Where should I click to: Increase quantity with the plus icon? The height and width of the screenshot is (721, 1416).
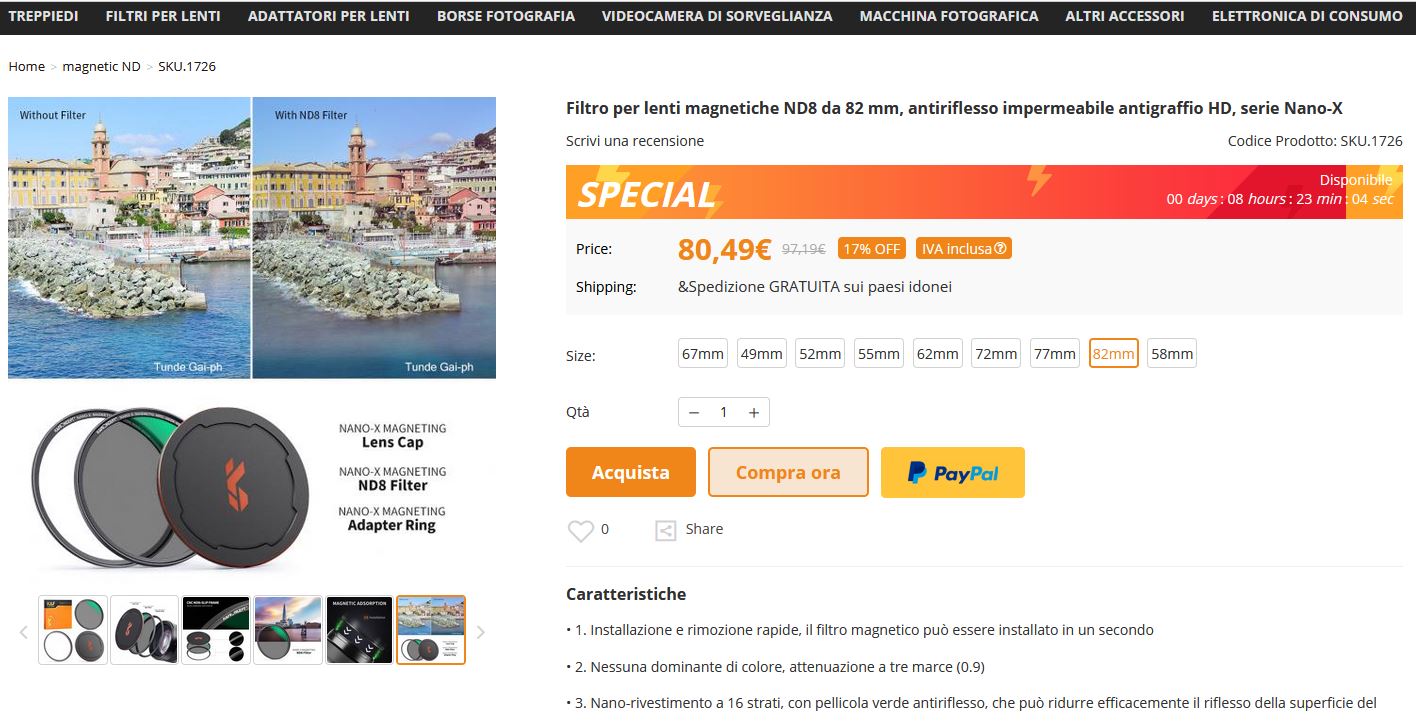[754, 412]
